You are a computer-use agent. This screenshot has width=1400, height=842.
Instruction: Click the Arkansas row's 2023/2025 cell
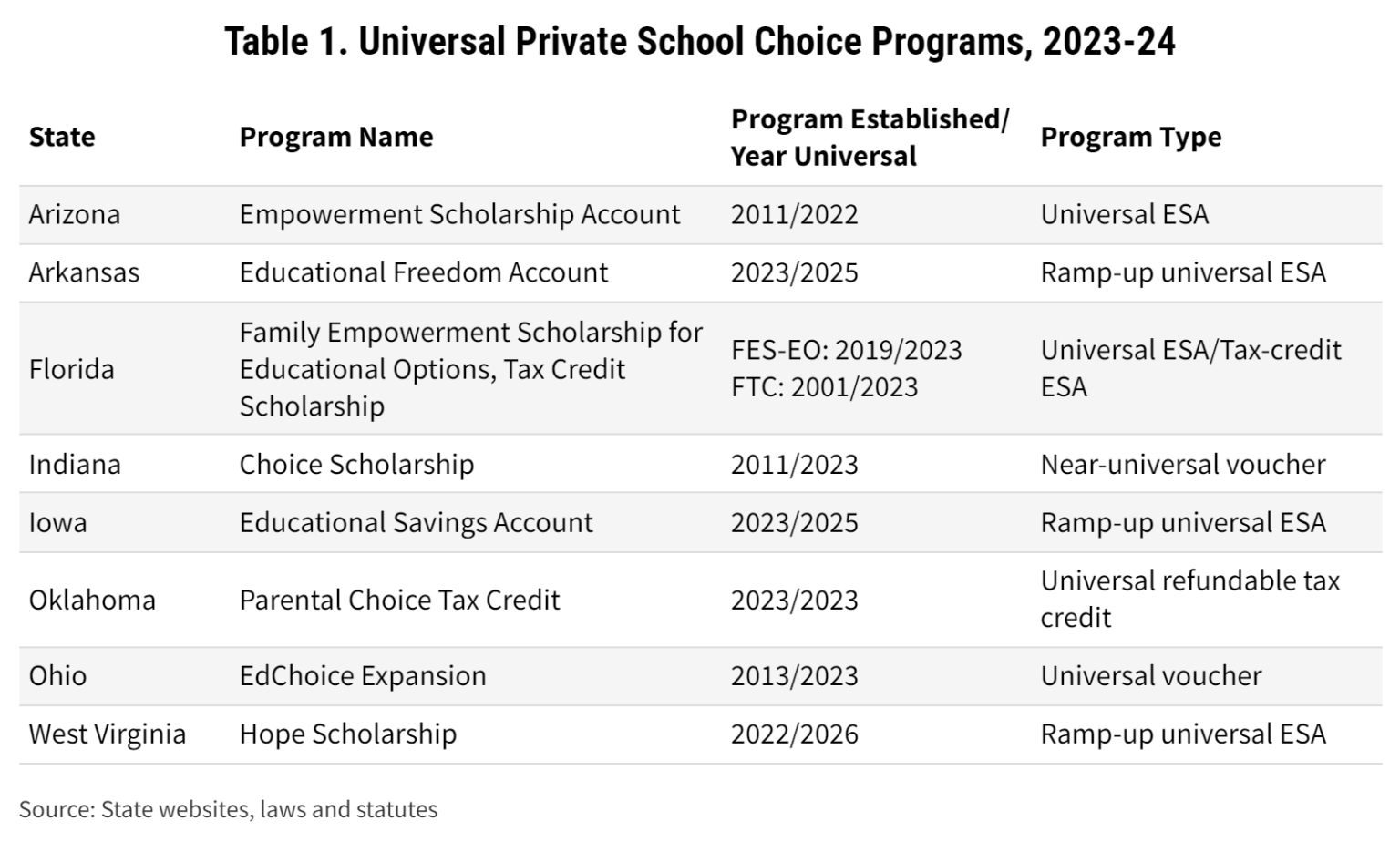pyautogui.click(x=794, y=272)
